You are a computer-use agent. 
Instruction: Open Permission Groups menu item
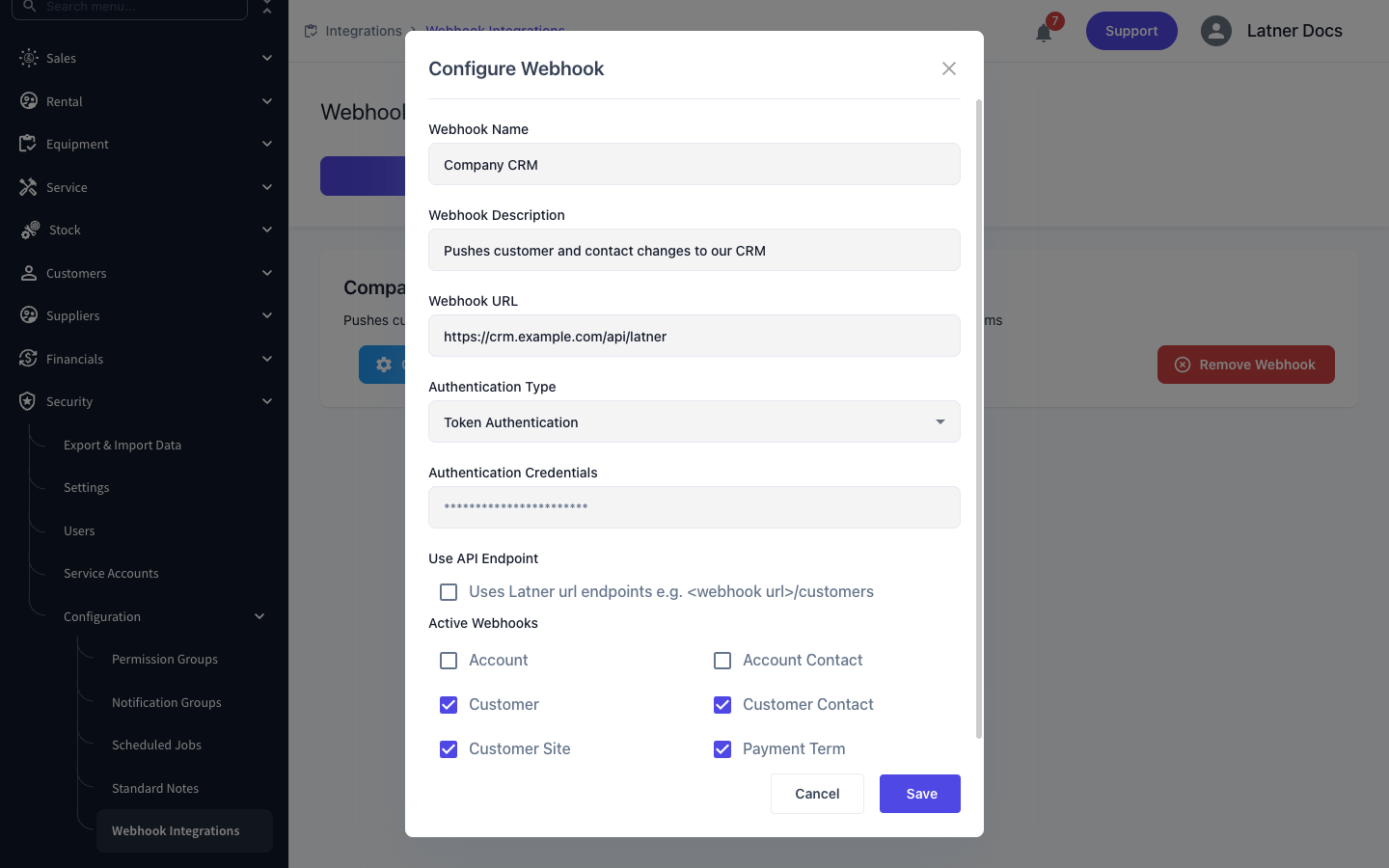(165, 659)
